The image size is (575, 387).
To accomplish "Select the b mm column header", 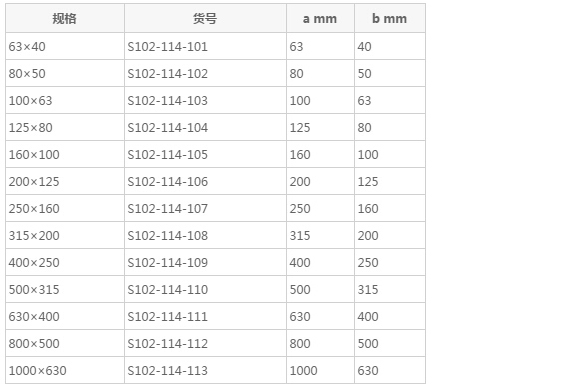I will (x=390, y=18).
